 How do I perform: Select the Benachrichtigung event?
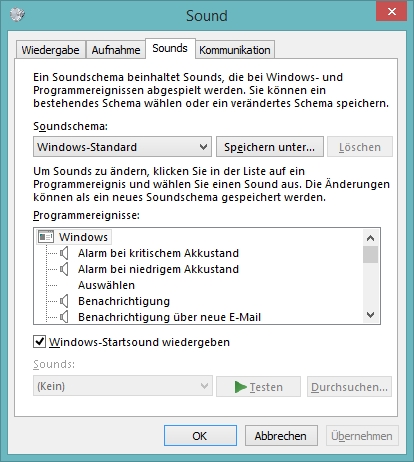tap(124, 301)
